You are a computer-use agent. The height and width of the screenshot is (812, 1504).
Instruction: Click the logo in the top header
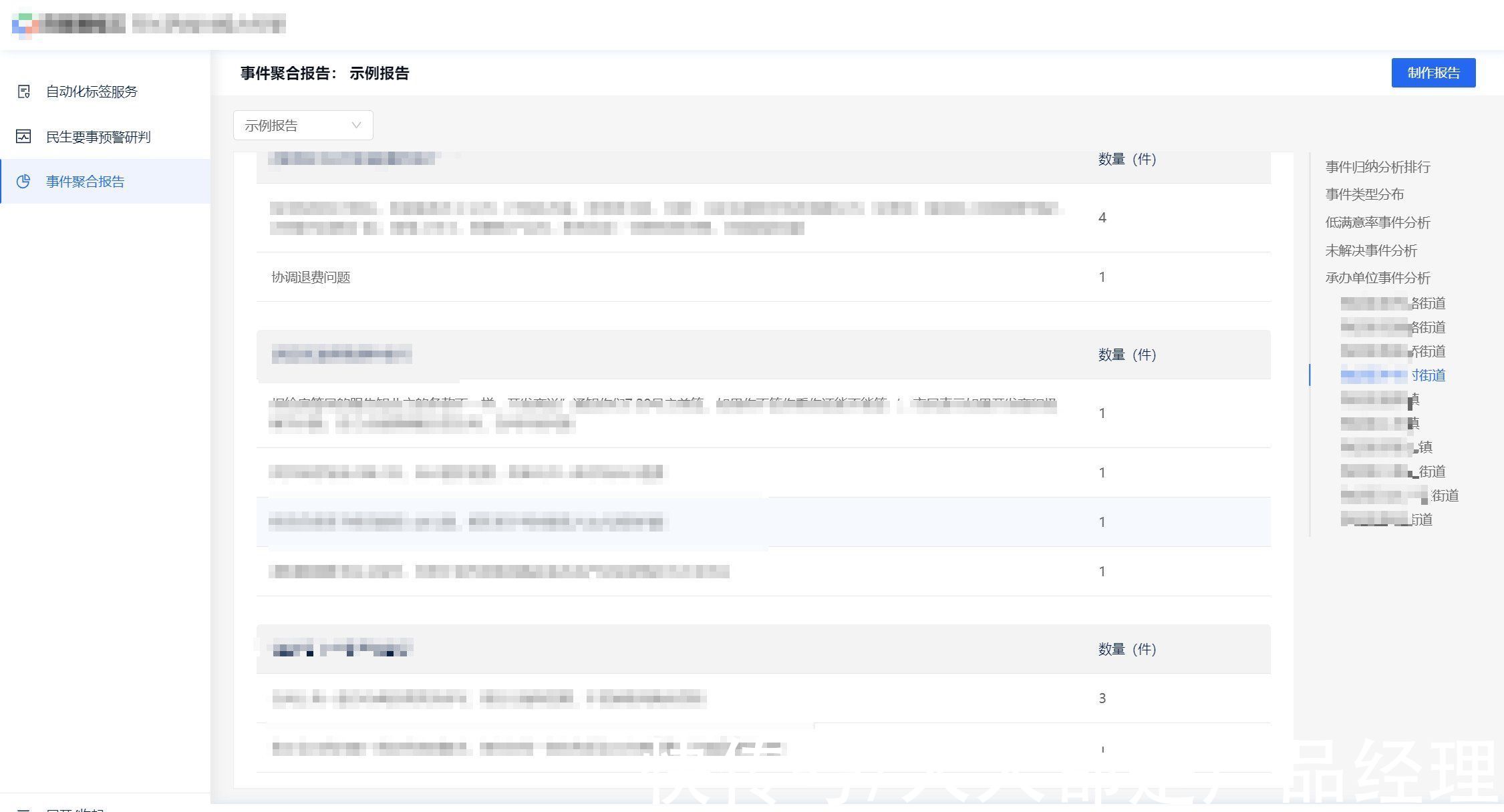click(x=25, y=25)
